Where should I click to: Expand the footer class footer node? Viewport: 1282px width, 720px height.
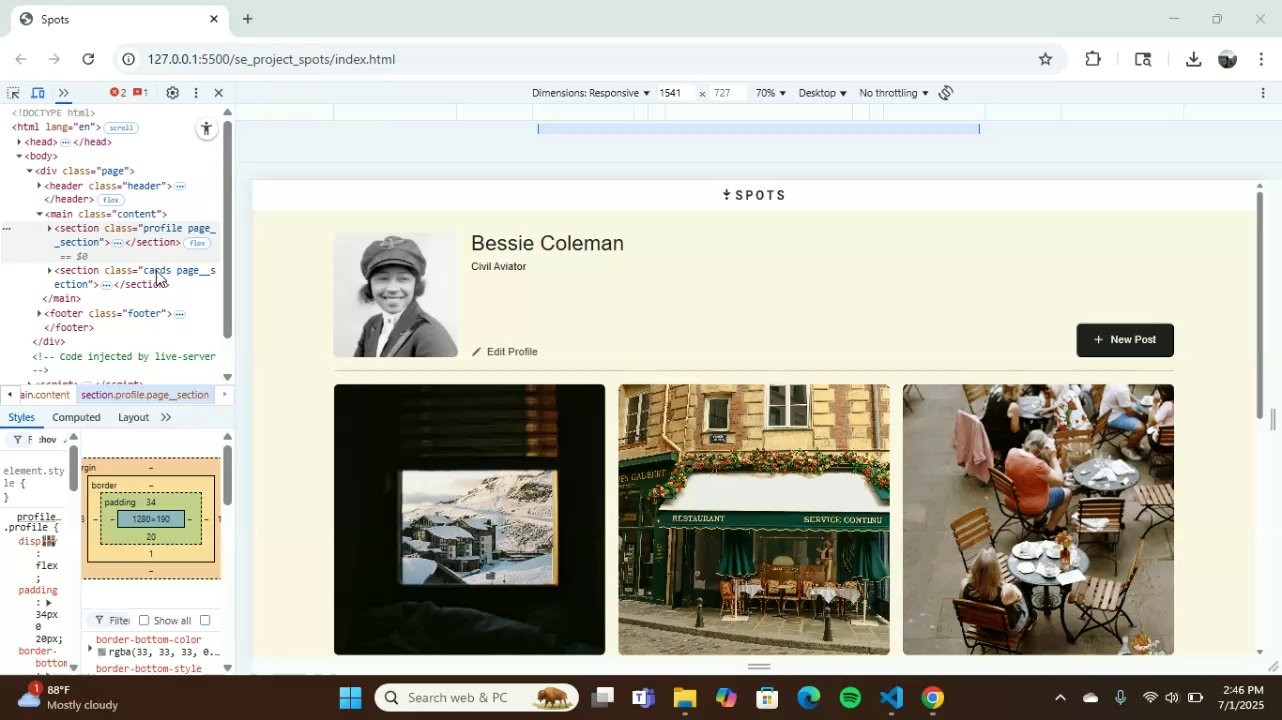click(39, 314)
